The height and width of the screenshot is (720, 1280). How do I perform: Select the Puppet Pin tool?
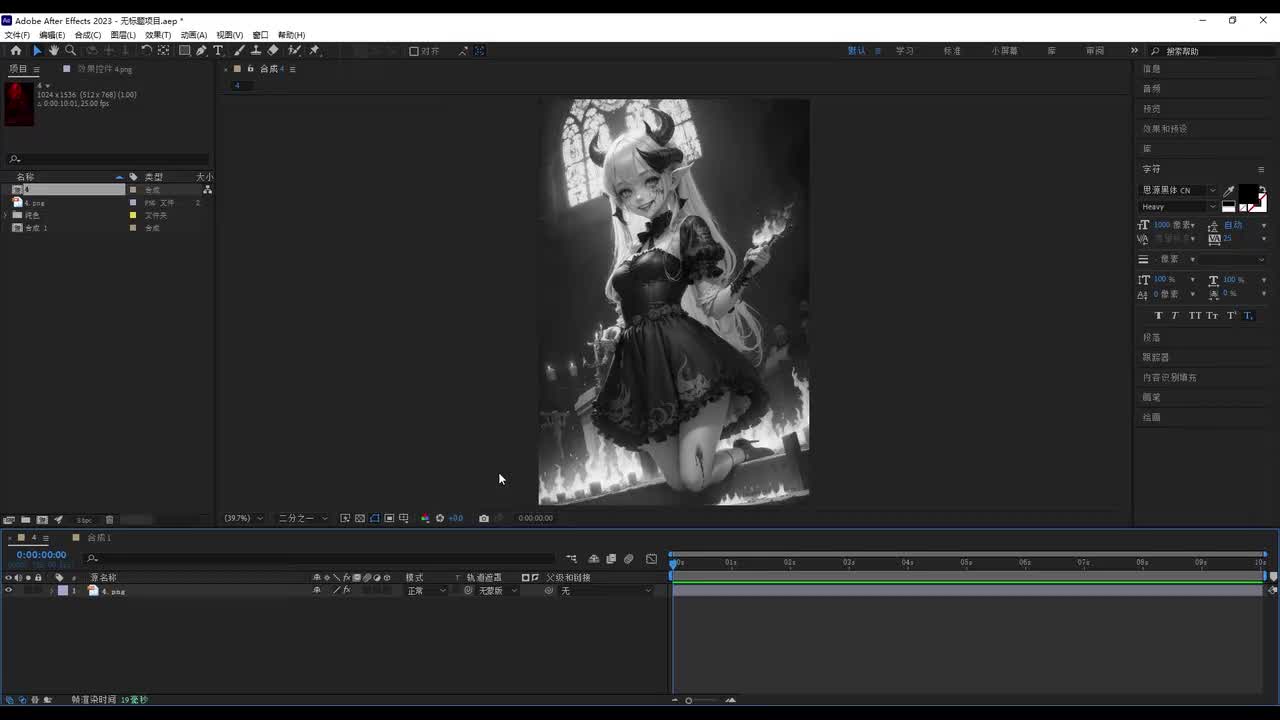[315, 50]
